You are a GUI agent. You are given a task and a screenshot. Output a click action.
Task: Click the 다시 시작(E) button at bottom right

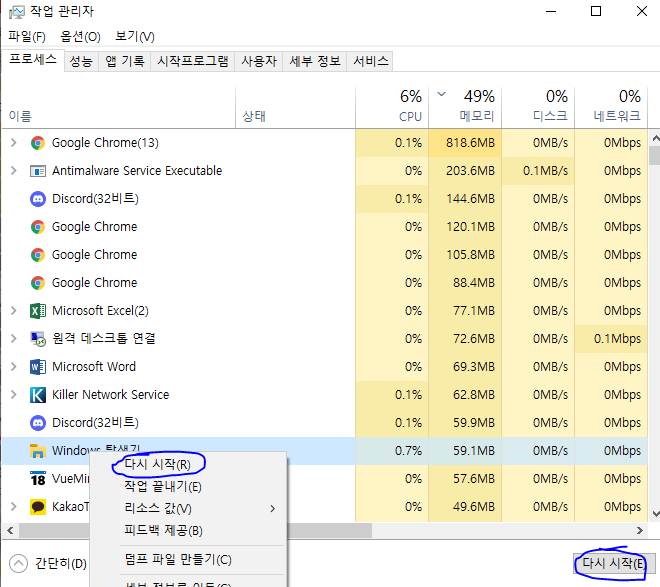[x=614, y=563]
